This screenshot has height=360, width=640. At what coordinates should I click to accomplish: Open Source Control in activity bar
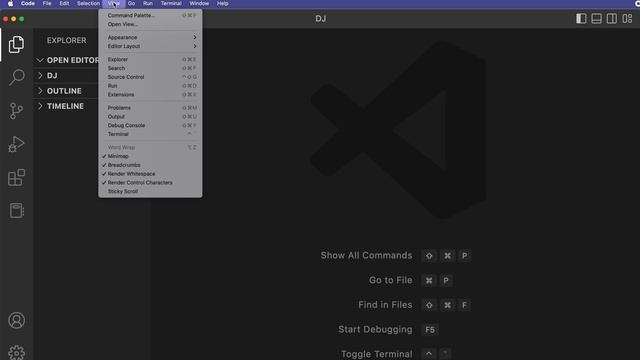[16, 111]
